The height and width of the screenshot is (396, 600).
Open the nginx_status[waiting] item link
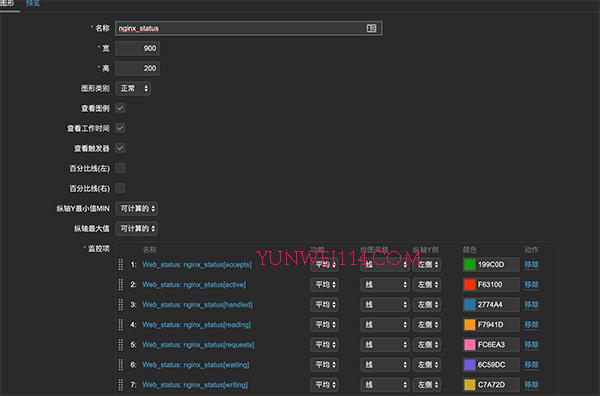coord(196,365)
